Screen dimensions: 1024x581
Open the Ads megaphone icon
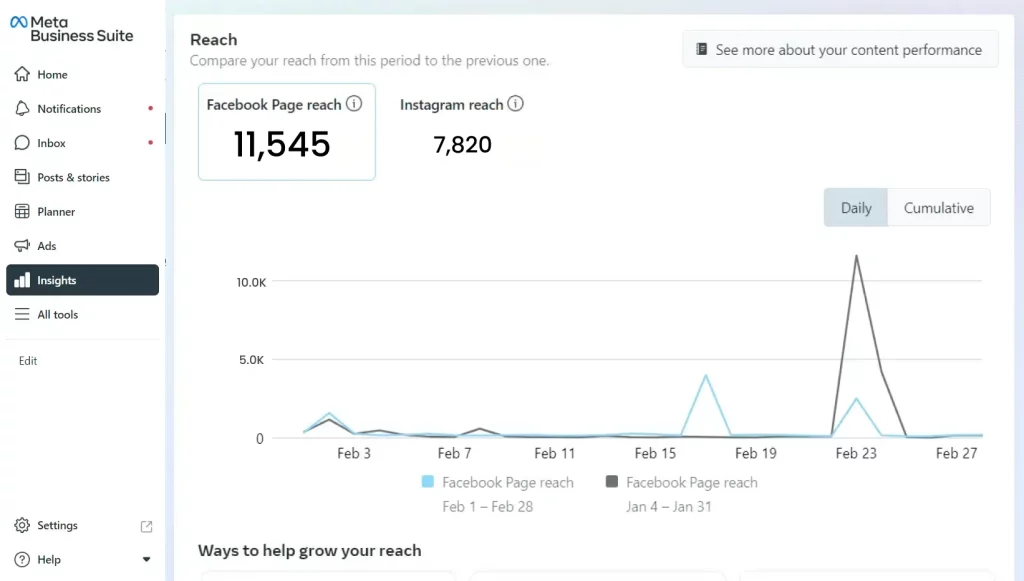click(22, 245)
